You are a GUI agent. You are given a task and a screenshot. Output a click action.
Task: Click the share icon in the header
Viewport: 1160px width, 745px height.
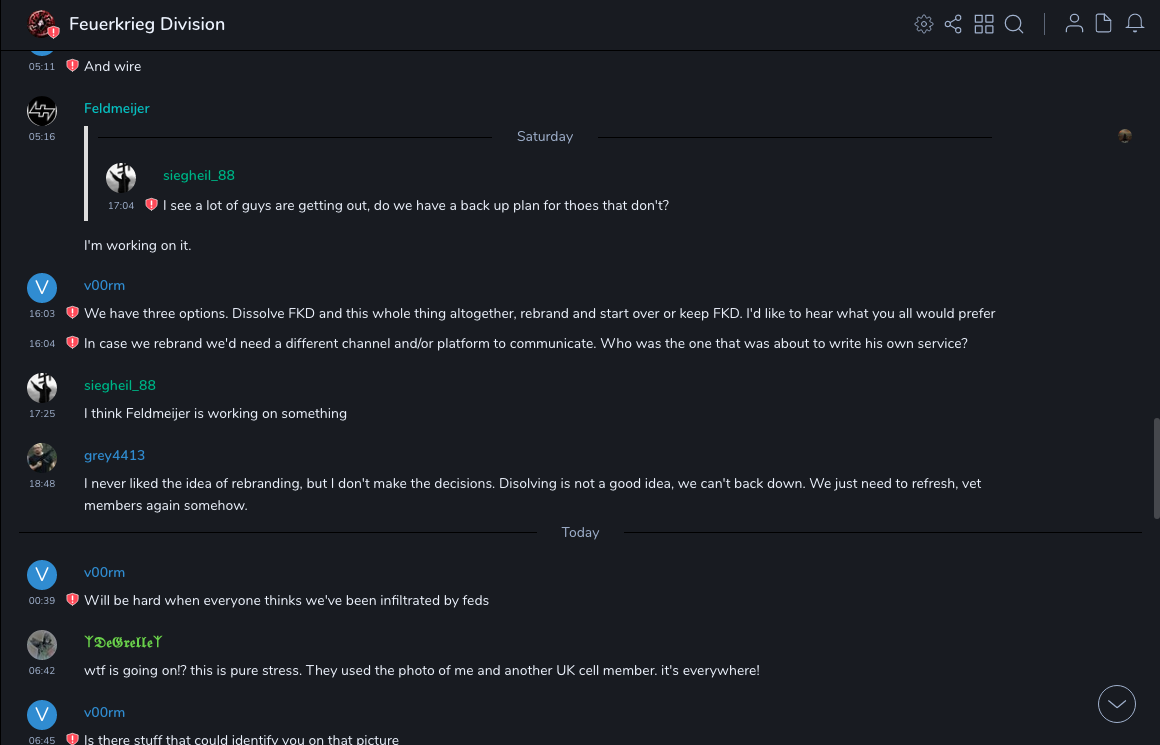pyautogui.click(x=953, y=24)
